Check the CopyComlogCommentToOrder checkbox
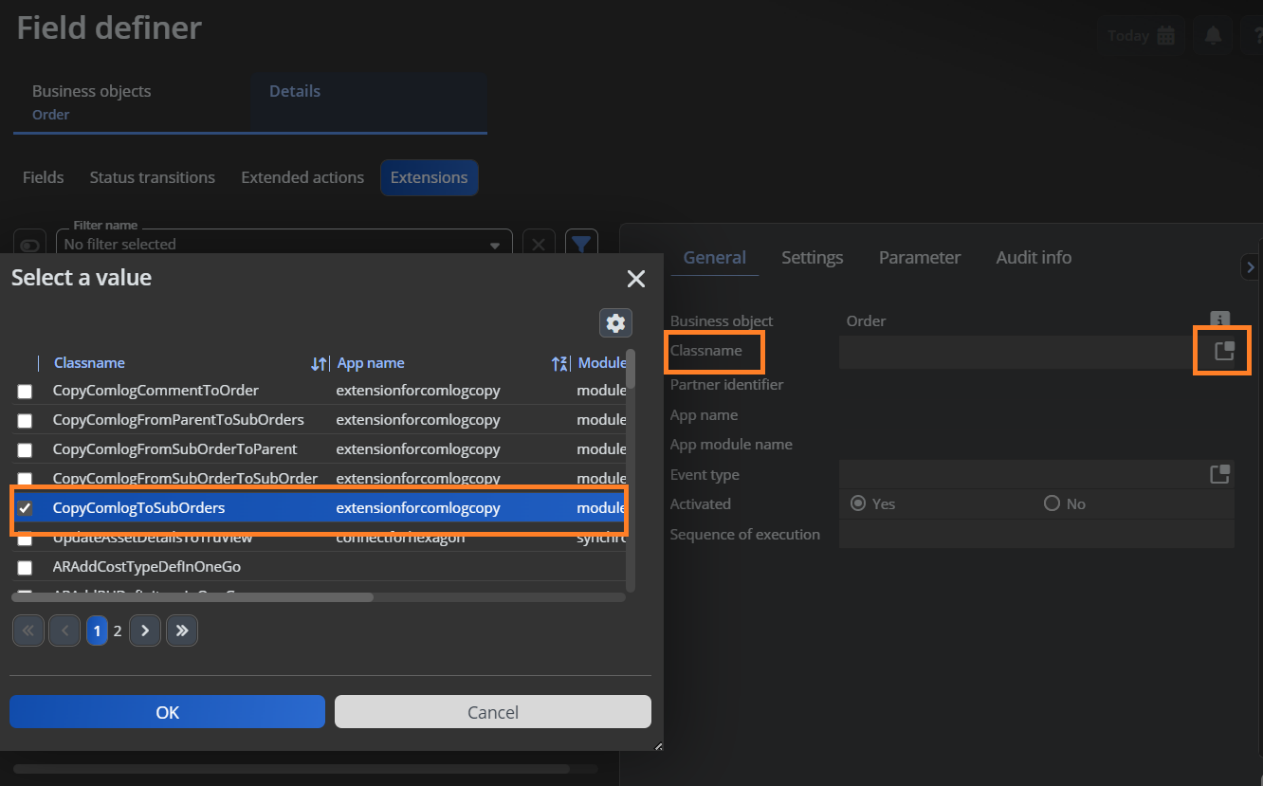Image resolution: width=1263 pixels, height=786 pixels. click(x=25, y=391)
